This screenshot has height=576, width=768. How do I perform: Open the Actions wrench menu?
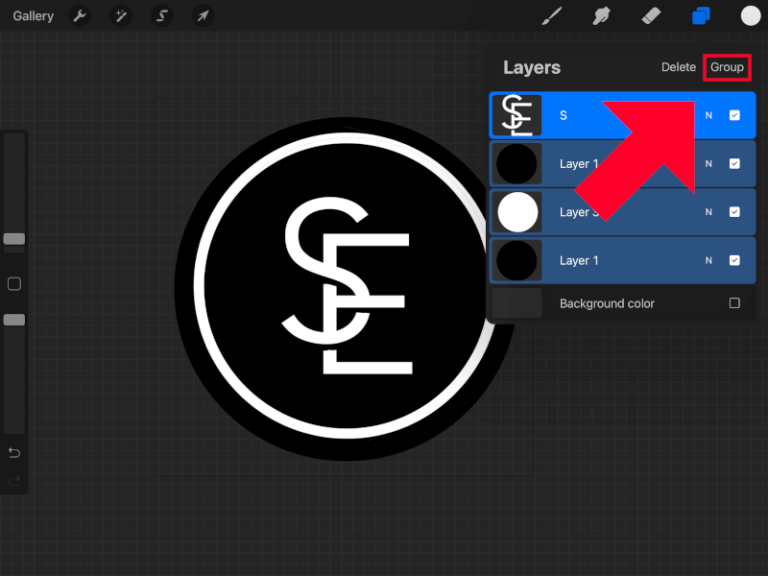pyautogui.click(x=79, y=16)
